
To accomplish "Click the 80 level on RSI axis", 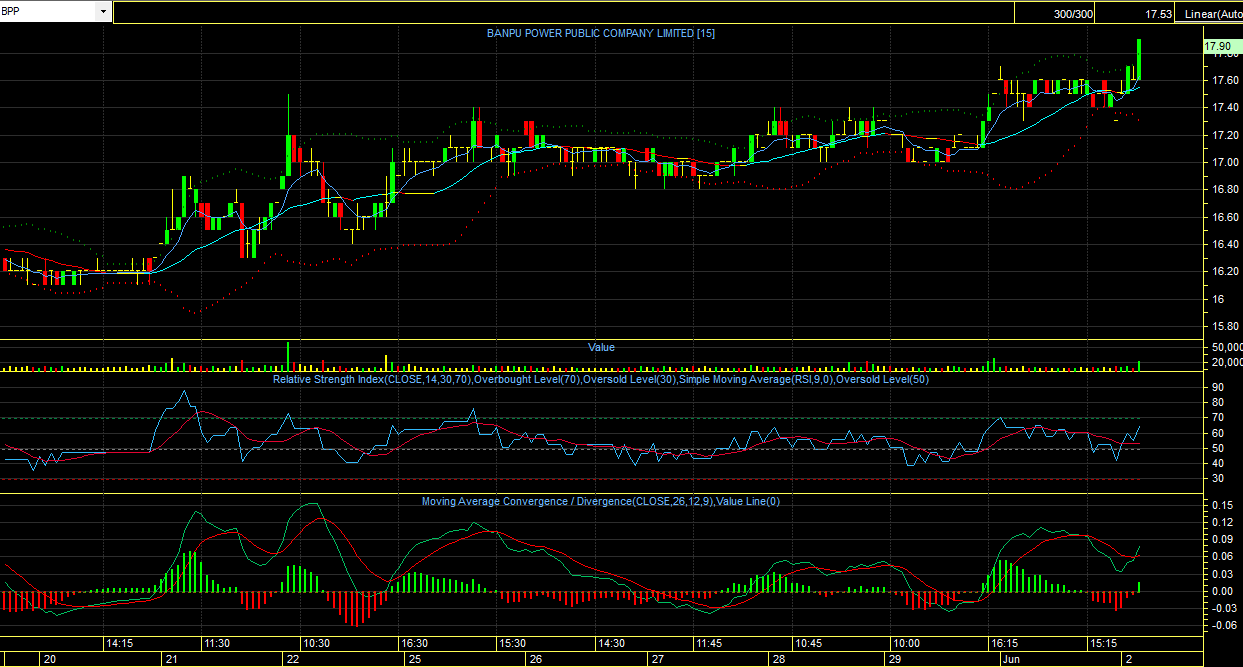I will coord(1217,402).
